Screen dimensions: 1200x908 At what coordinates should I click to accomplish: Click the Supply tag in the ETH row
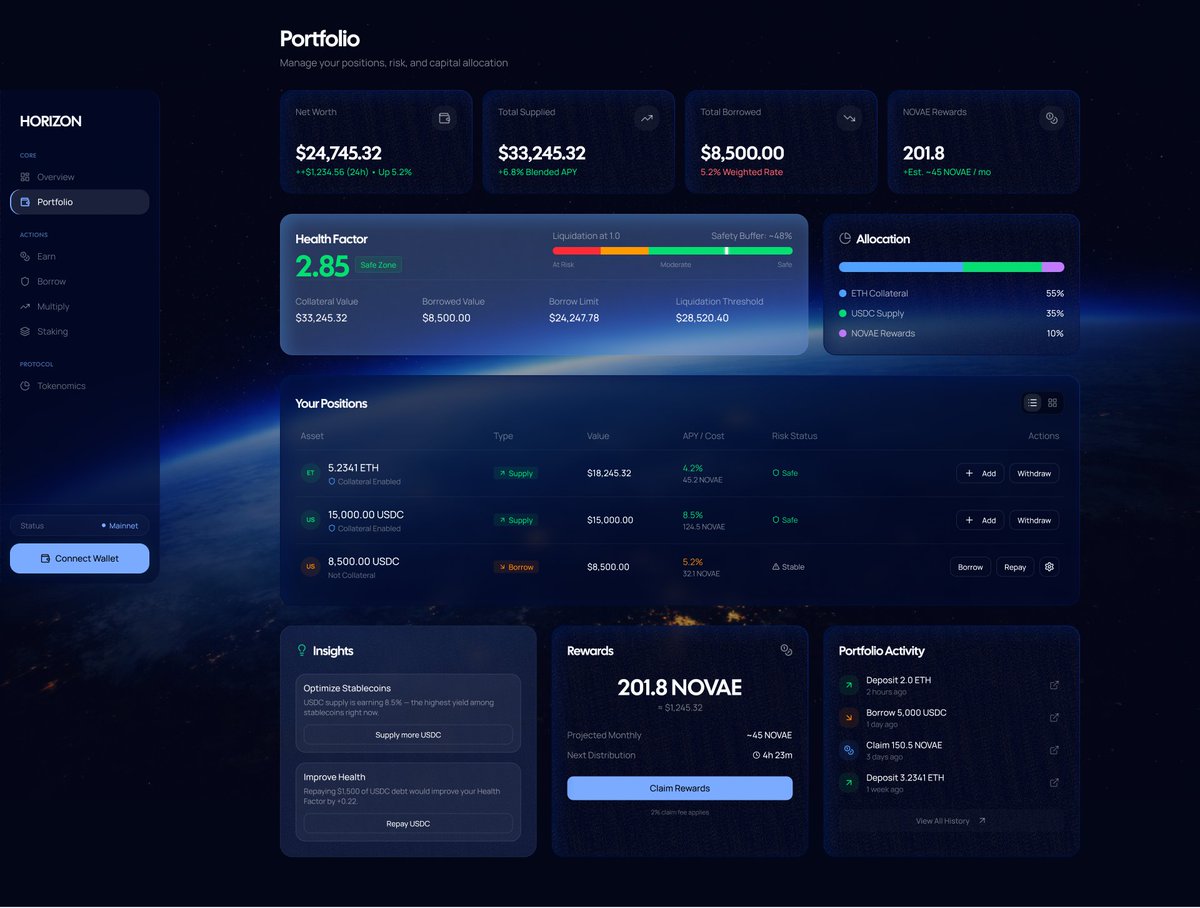click(x=515, y=473)
